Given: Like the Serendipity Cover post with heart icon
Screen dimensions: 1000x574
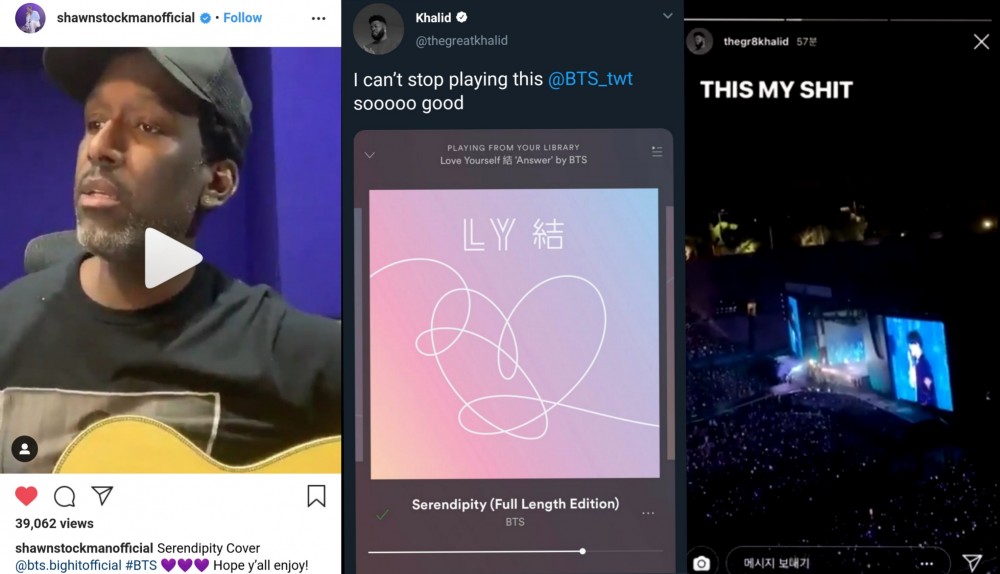Looking at the screenshot, I should (26, 496).
